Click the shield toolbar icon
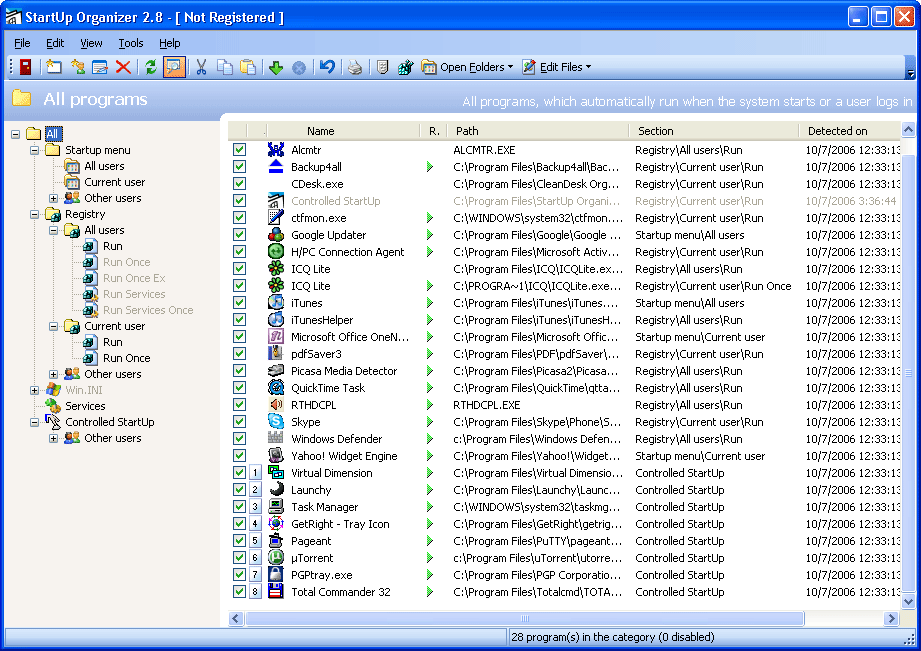This screenshot has width=921, height=651. 382,67
